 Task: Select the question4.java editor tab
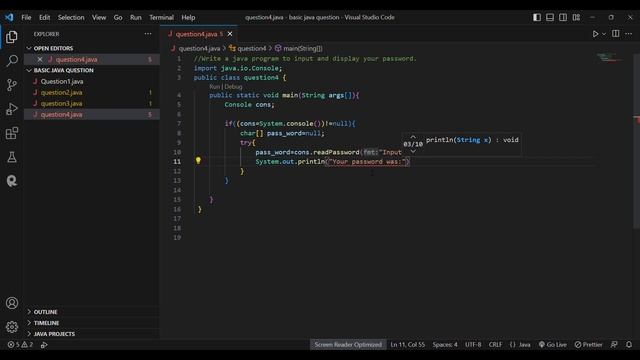coord(199,34)
